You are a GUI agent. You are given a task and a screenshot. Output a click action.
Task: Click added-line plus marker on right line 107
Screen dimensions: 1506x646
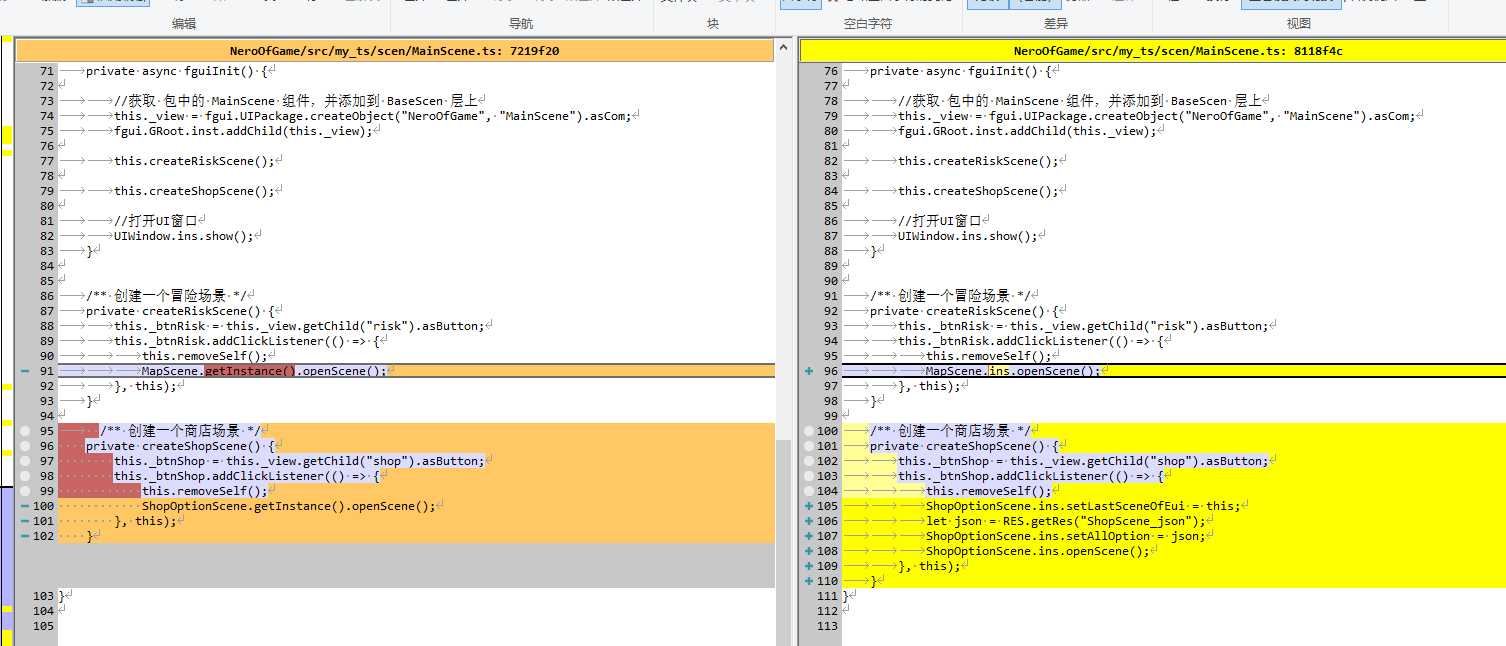tap(808, 536)
